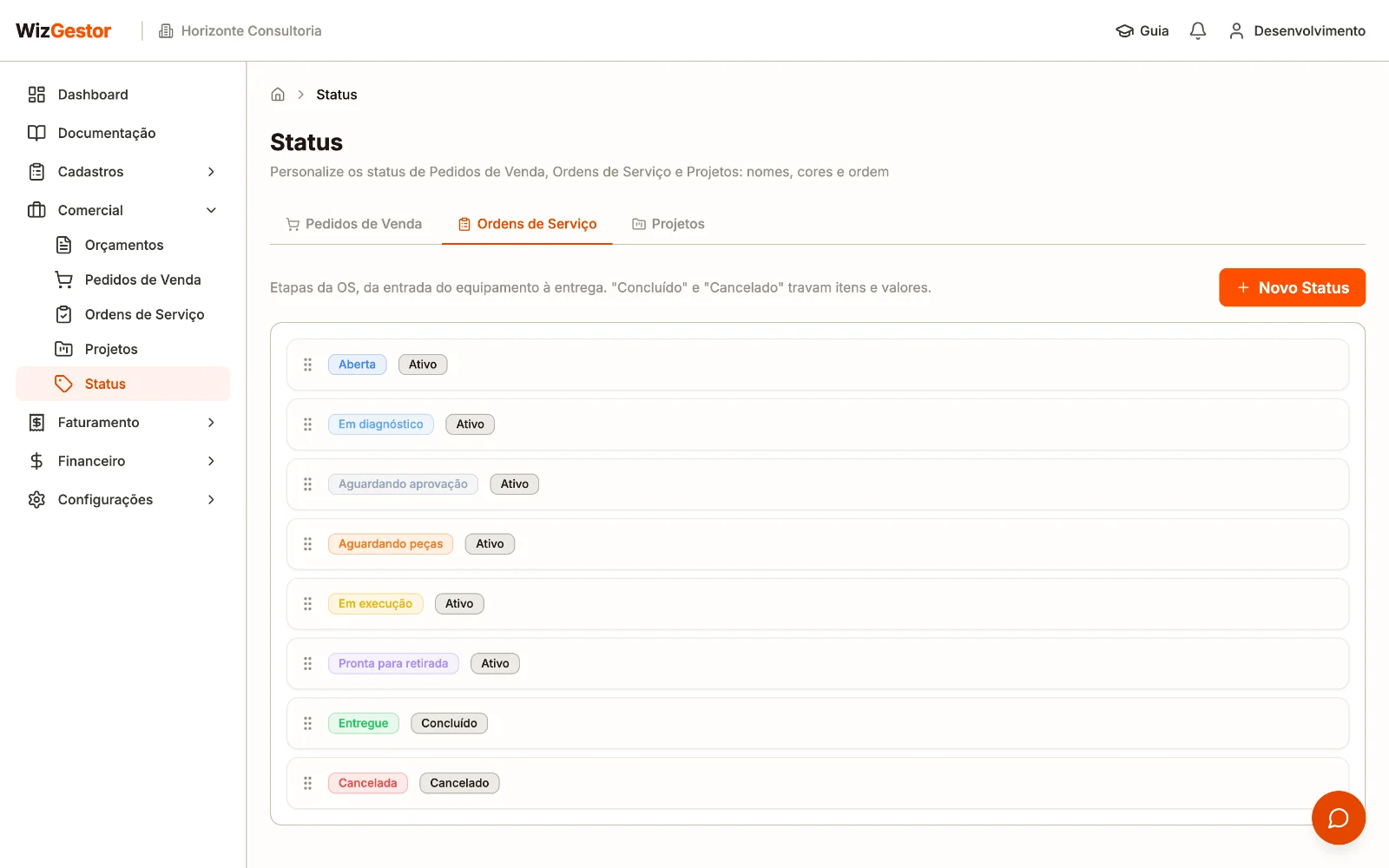This screenshot has width=1389, height=868.
Task: Click the Concluído badge on Entregue row
Action: 449,723
